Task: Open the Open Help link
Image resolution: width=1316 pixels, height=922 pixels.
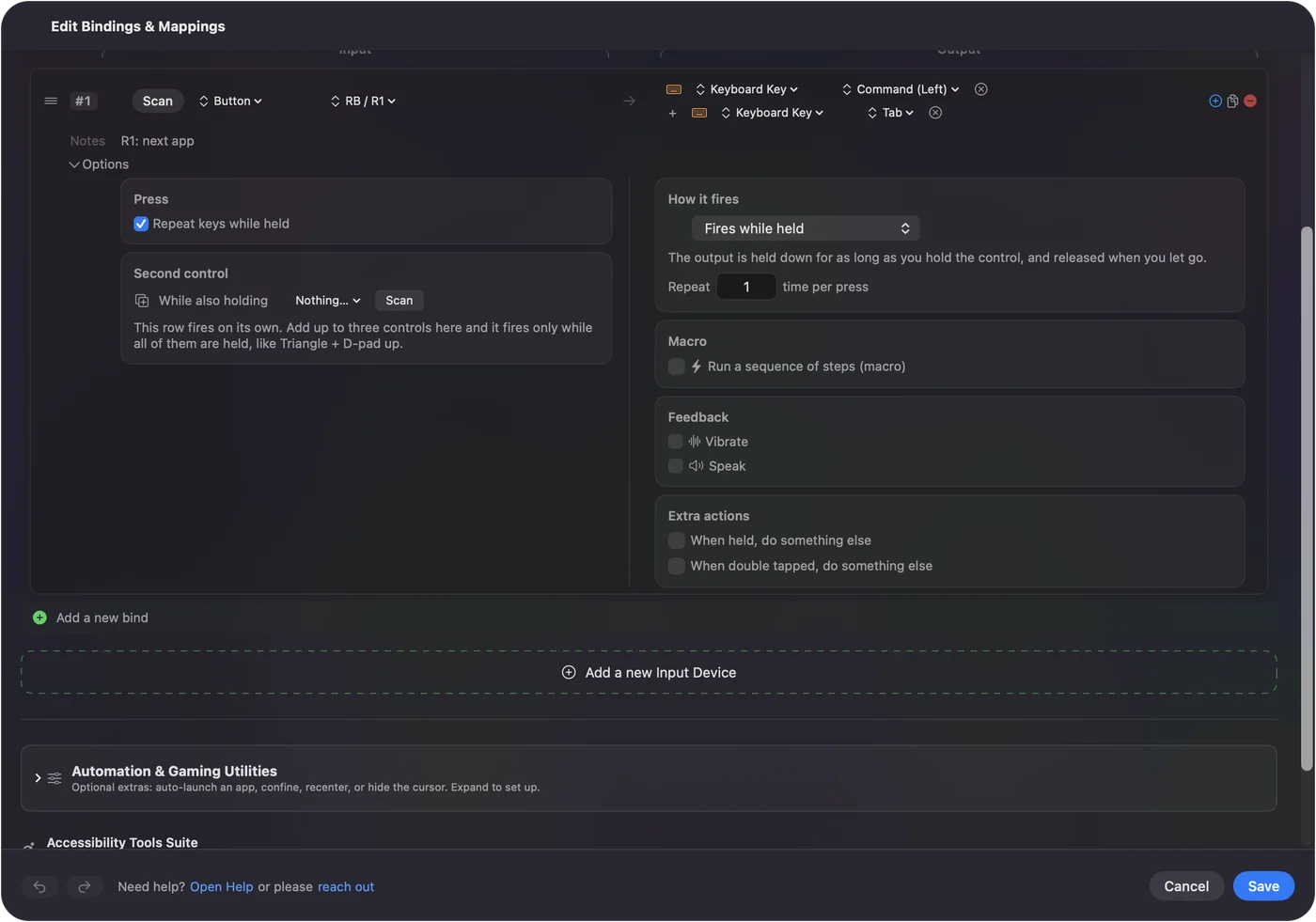Action: (x=222, y=887)
